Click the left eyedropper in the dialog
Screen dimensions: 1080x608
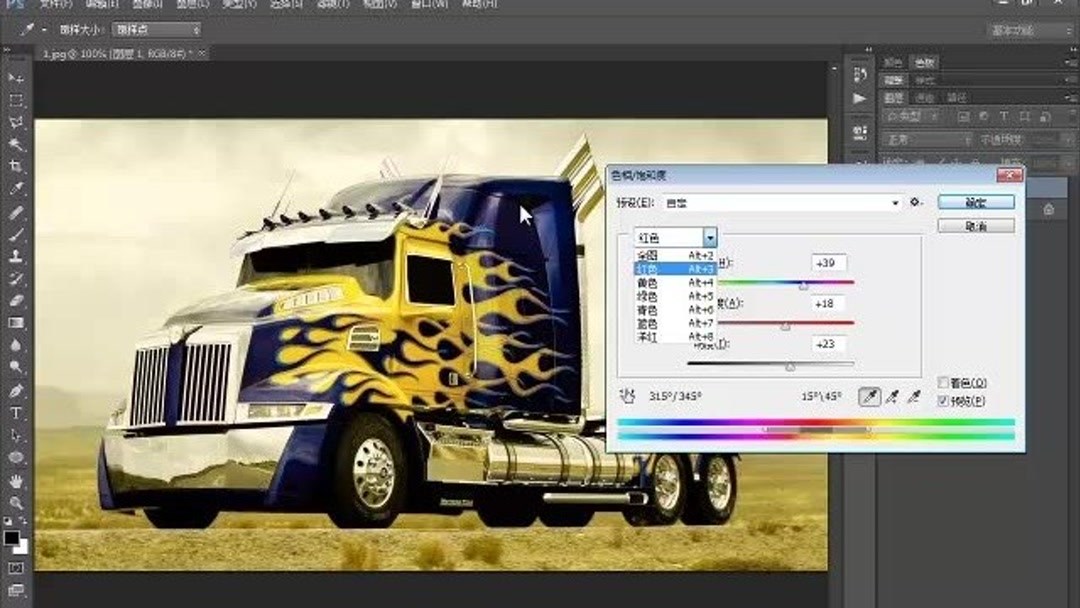coord(869,396)
